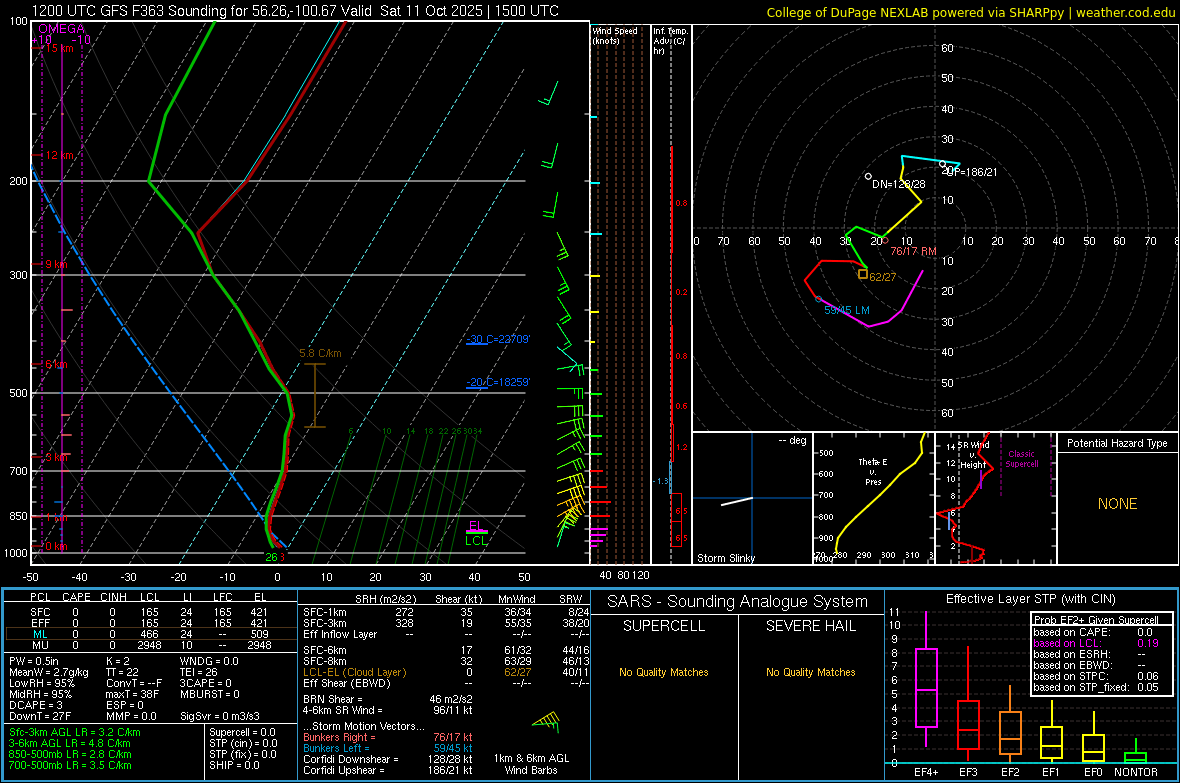Click the Inf. Temp. Adv. column header
This screenshot has height=783, width=1180.
coord(670,41)
